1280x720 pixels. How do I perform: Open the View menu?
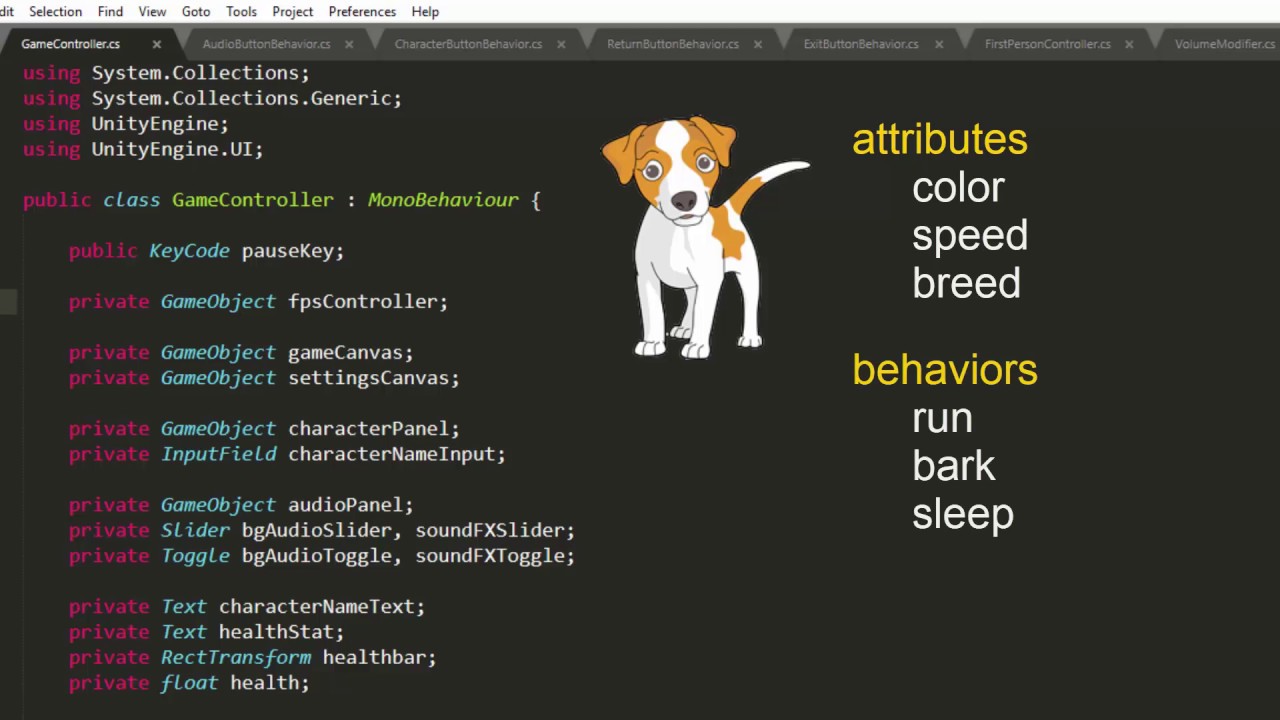[x=152, y=11]
